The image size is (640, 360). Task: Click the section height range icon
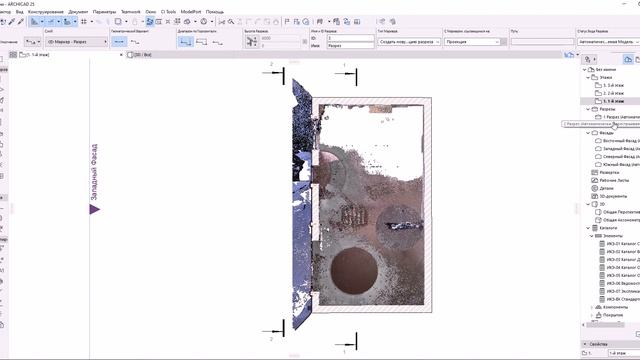[252, 42]
